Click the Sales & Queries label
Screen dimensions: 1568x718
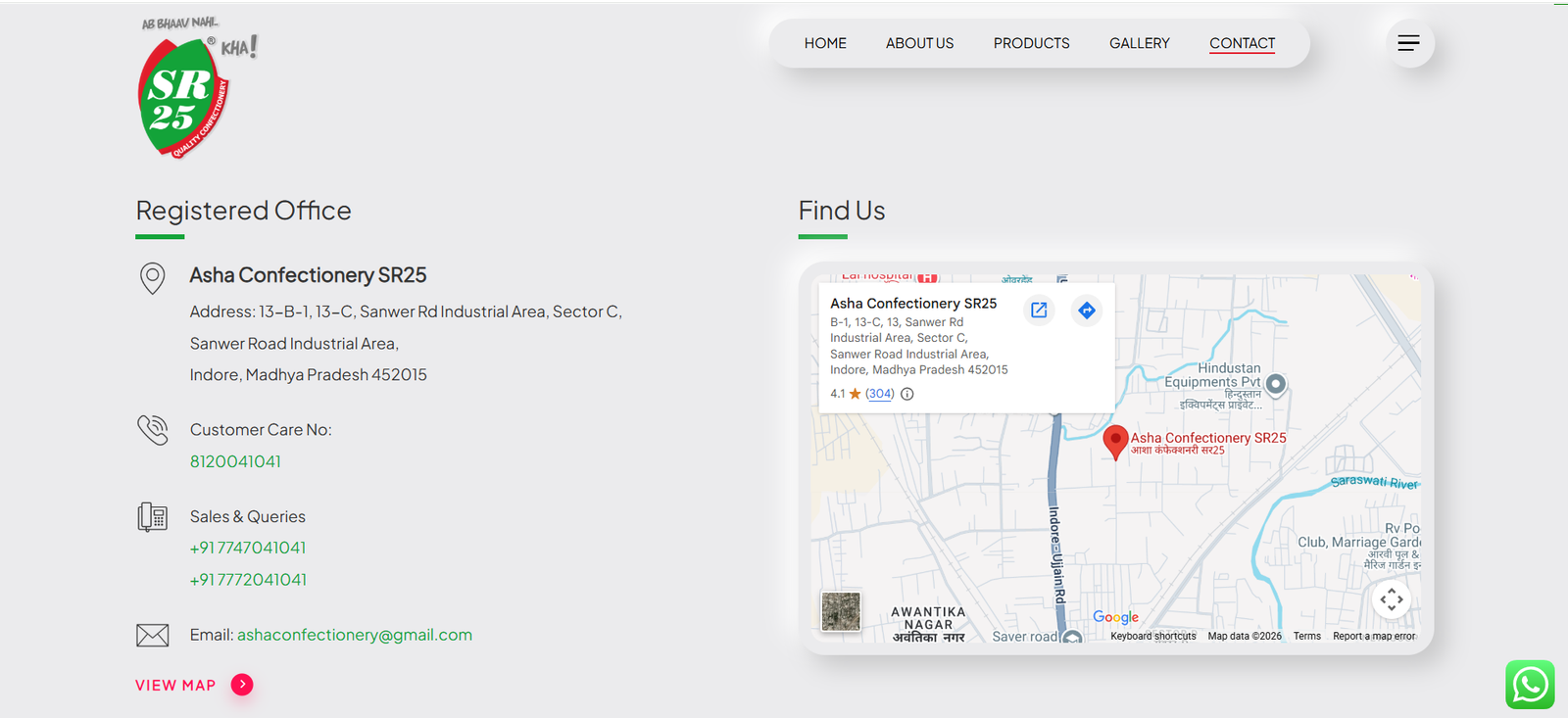click(x=248, y=516)
